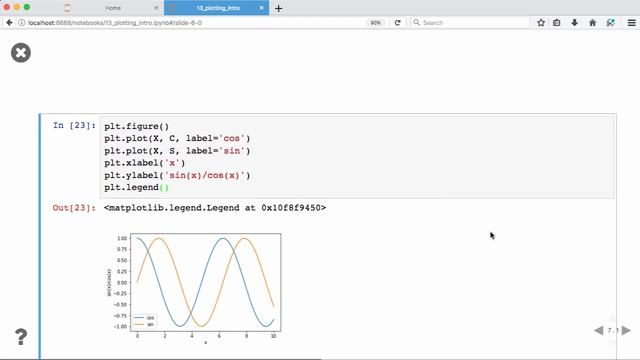Click the toolbar extension icon beside home
640x360 pixels.
pyautogui.click(x=611, y=23)
